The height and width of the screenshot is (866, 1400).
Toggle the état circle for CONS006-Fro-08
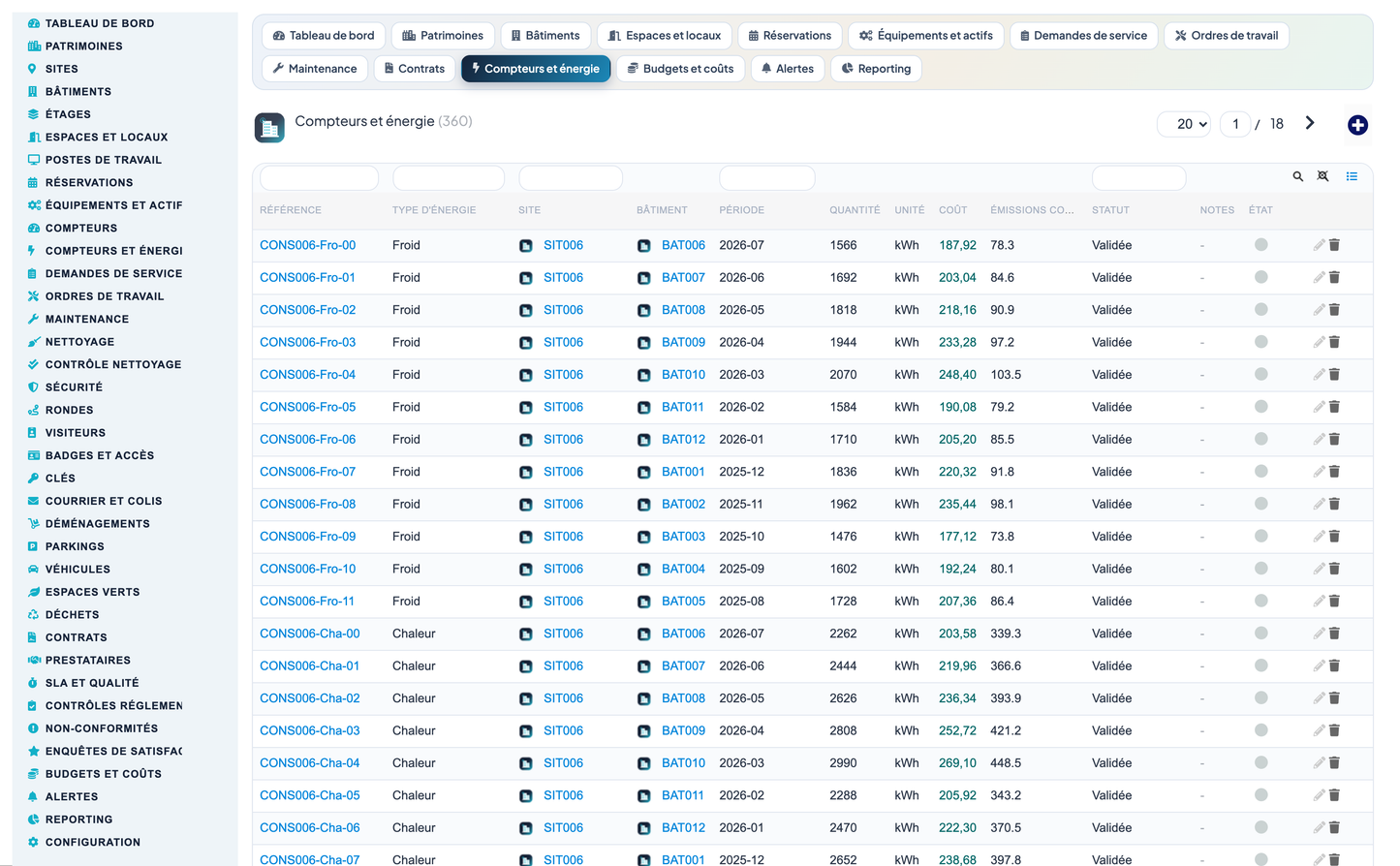(1260, 504)
